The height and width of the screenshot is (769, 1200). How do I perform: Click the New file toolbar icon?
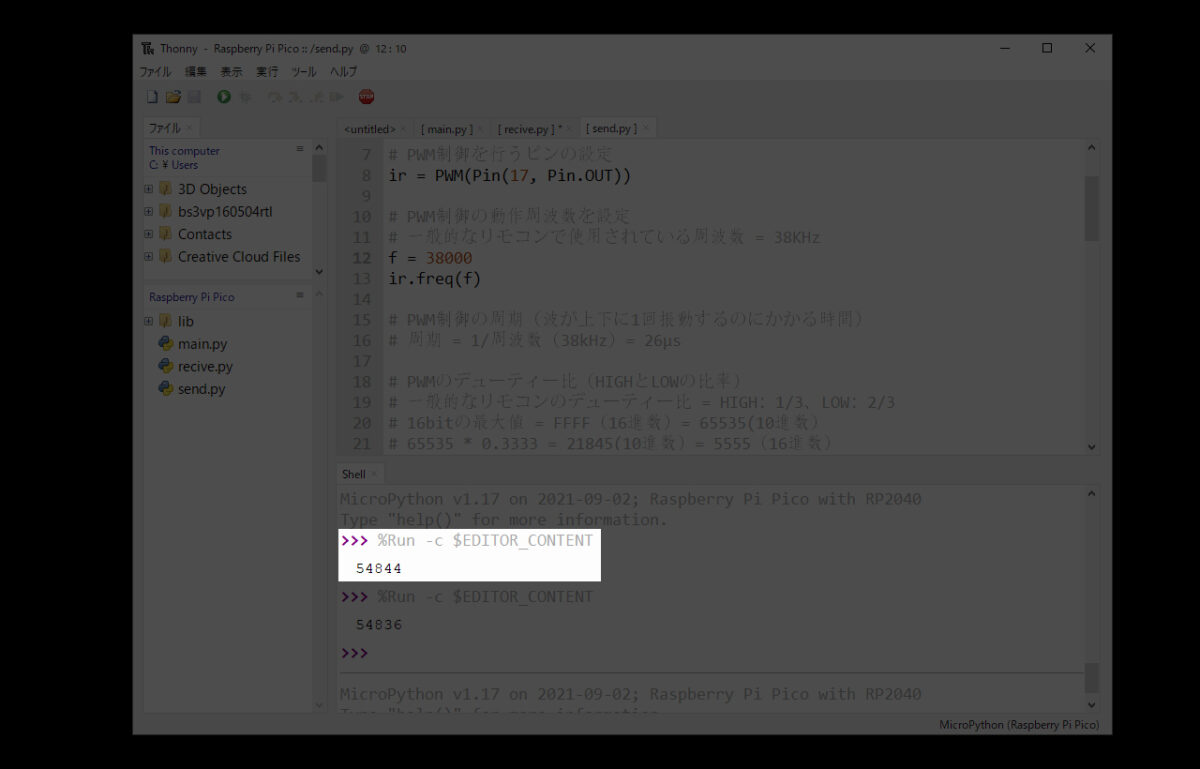click(152, 97)
